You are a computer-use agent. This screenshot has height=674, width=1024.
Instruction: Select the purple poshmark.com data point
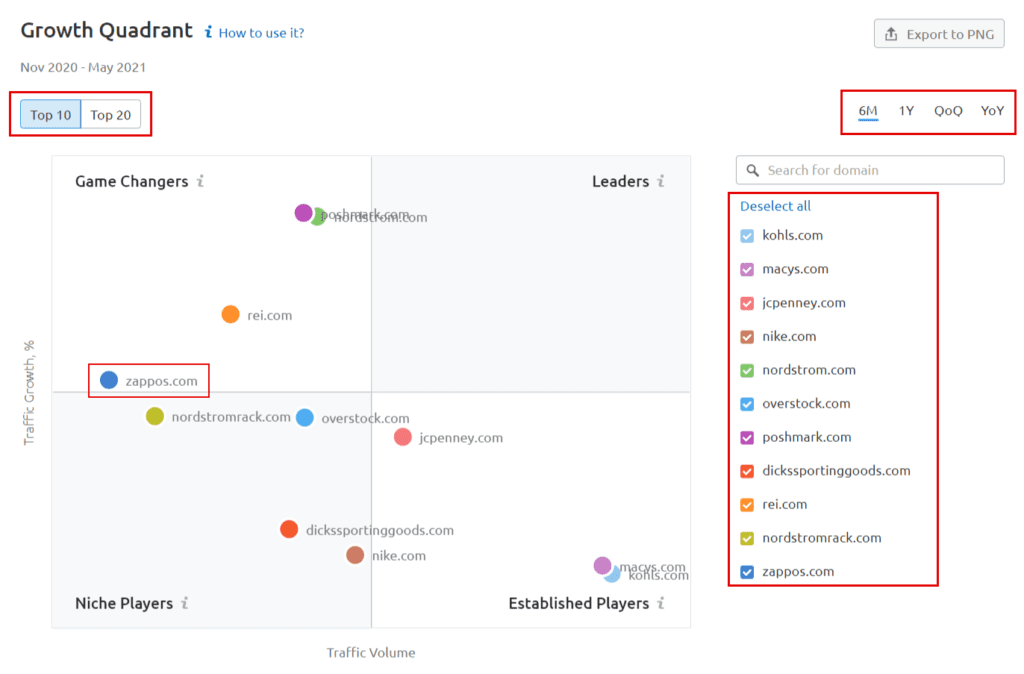click(303, 212)
